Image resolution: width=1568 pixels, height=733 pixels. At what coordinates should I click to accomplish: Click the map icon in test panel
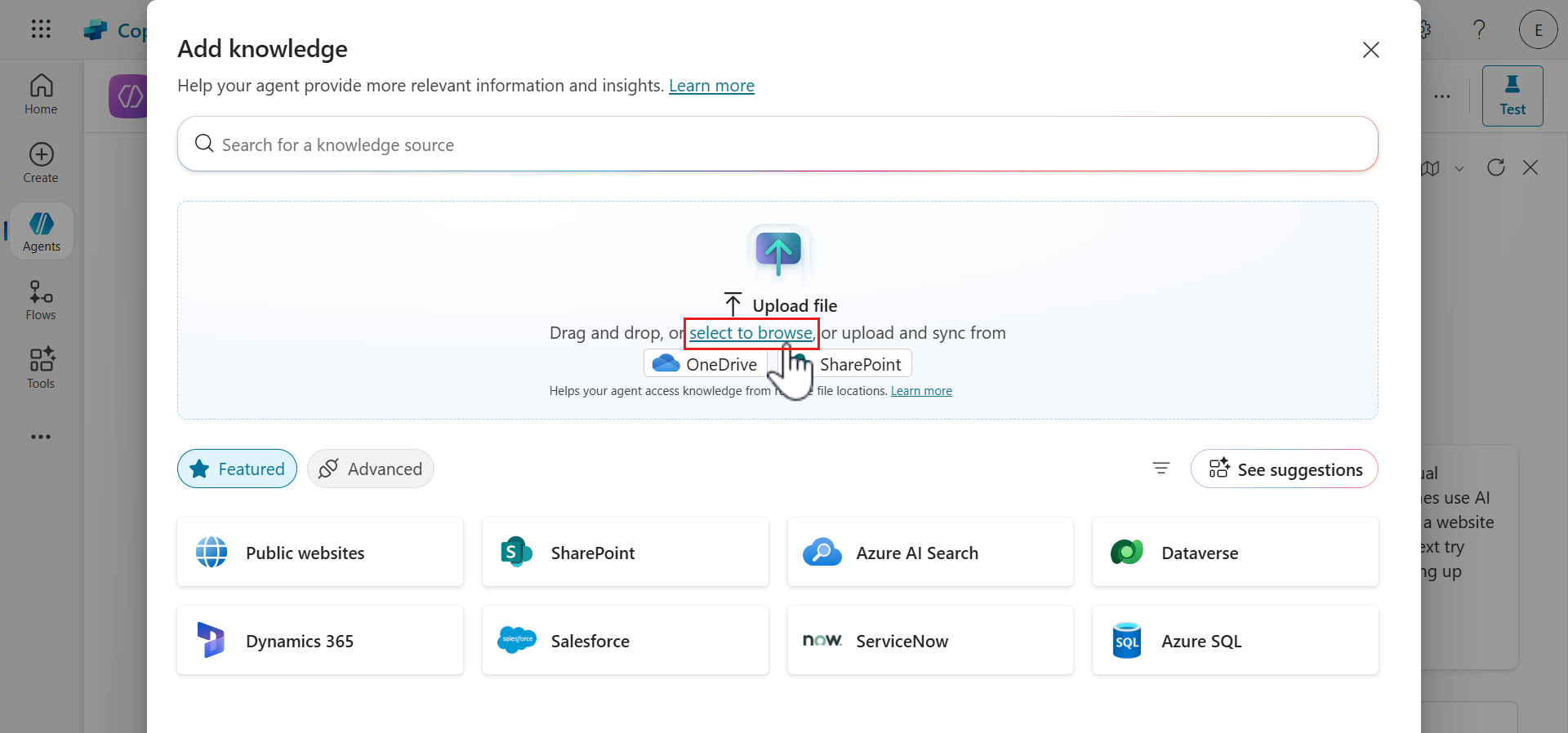click(1431, 168)
